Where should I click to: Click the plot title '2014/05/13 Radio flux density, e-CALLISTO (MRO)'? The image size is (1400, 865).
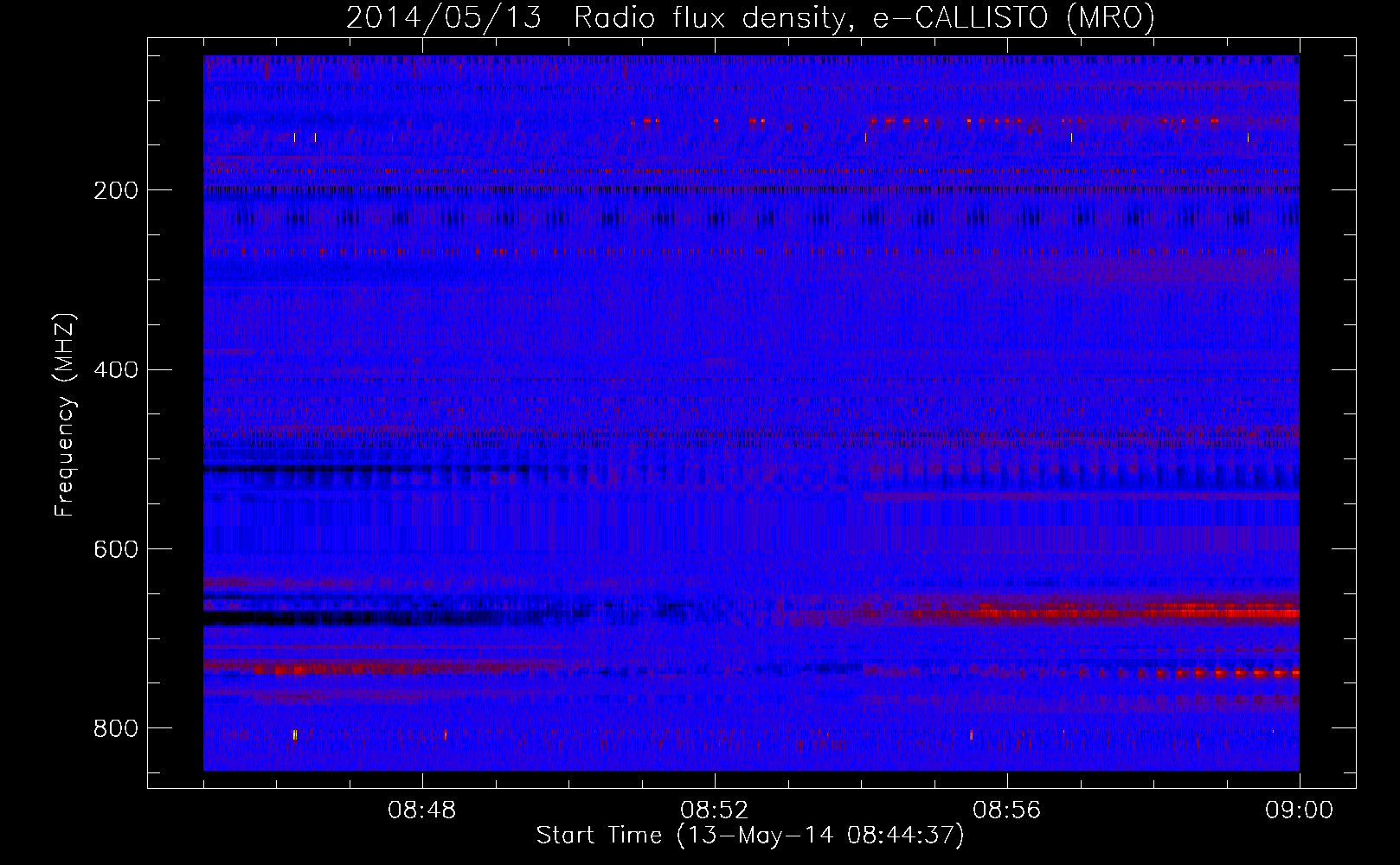750,18
